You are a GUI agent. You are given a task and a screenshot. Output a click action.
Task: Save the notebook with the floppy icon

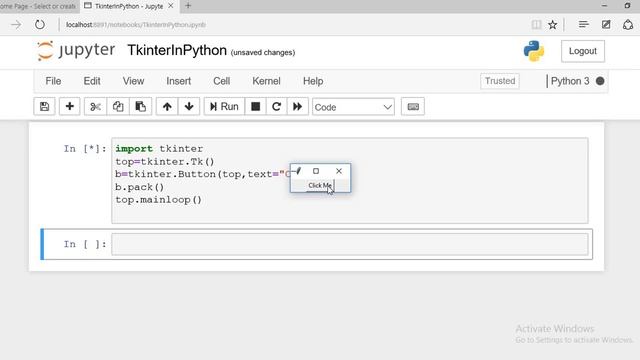(x=44, y=107)
